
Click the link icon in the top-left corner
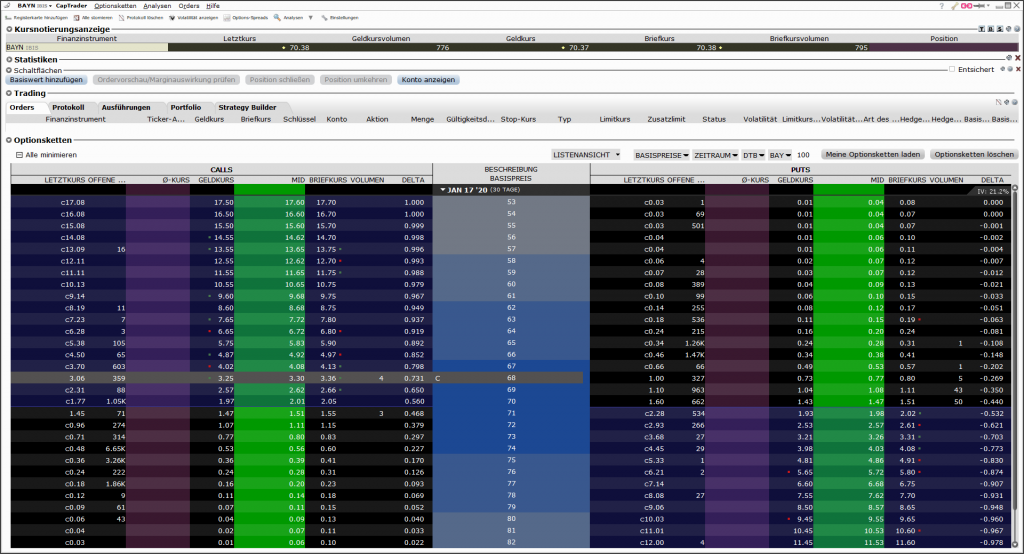click(x=7, y=6)
